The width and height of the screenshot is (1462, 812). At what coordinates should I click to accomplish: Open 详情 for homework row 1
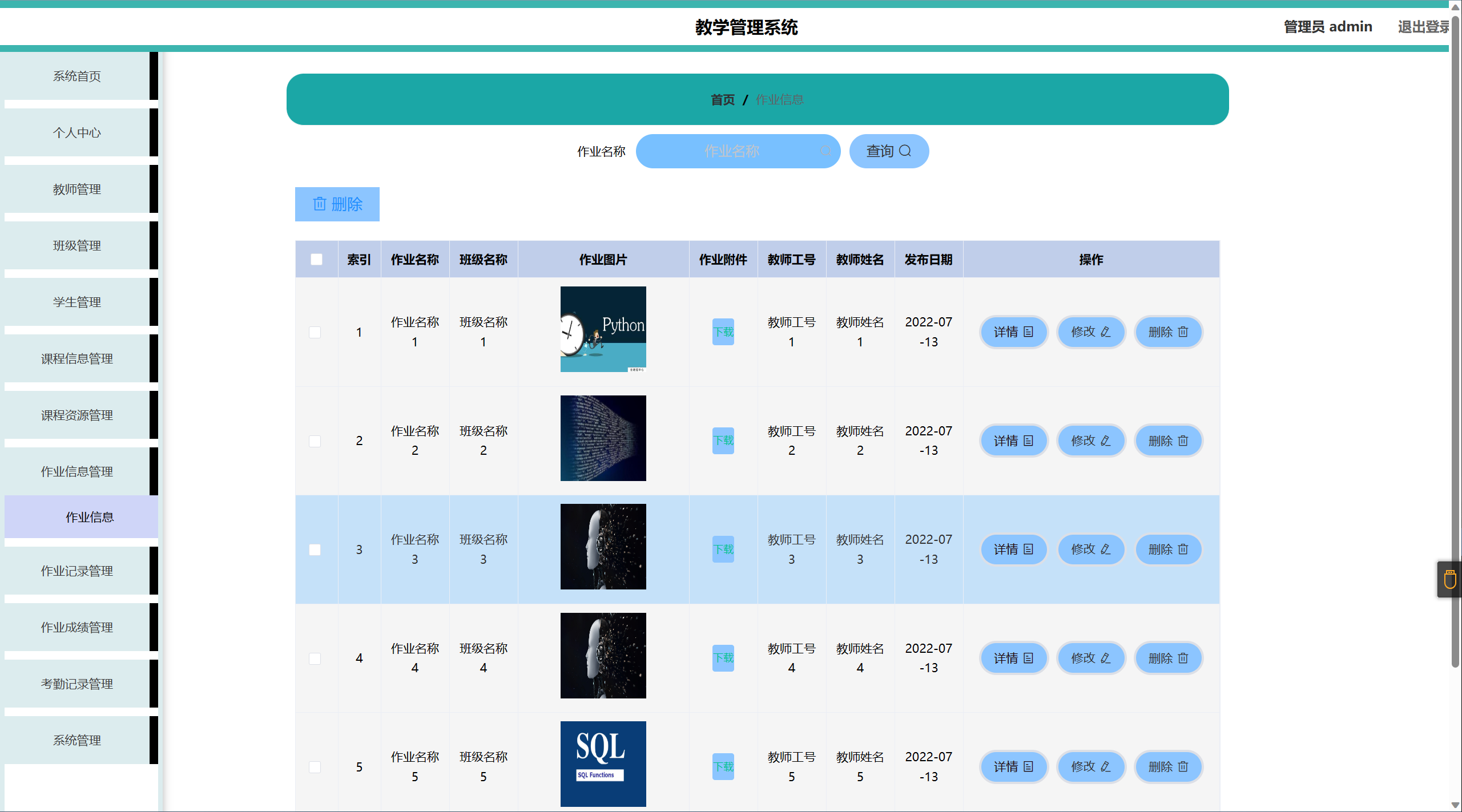pyautogui.click(x=1013, y=332)
